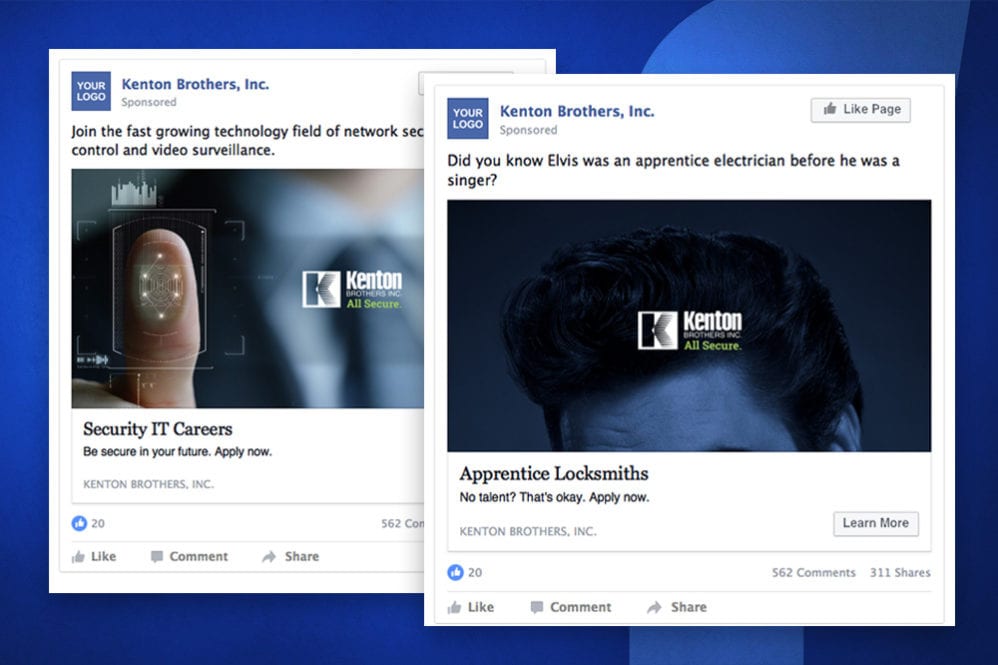Screen dimensions: 998x665
Task: Click KENTON BROTHERS, INC. caption under Security IT Careers
Action: (x=148, y=484)
